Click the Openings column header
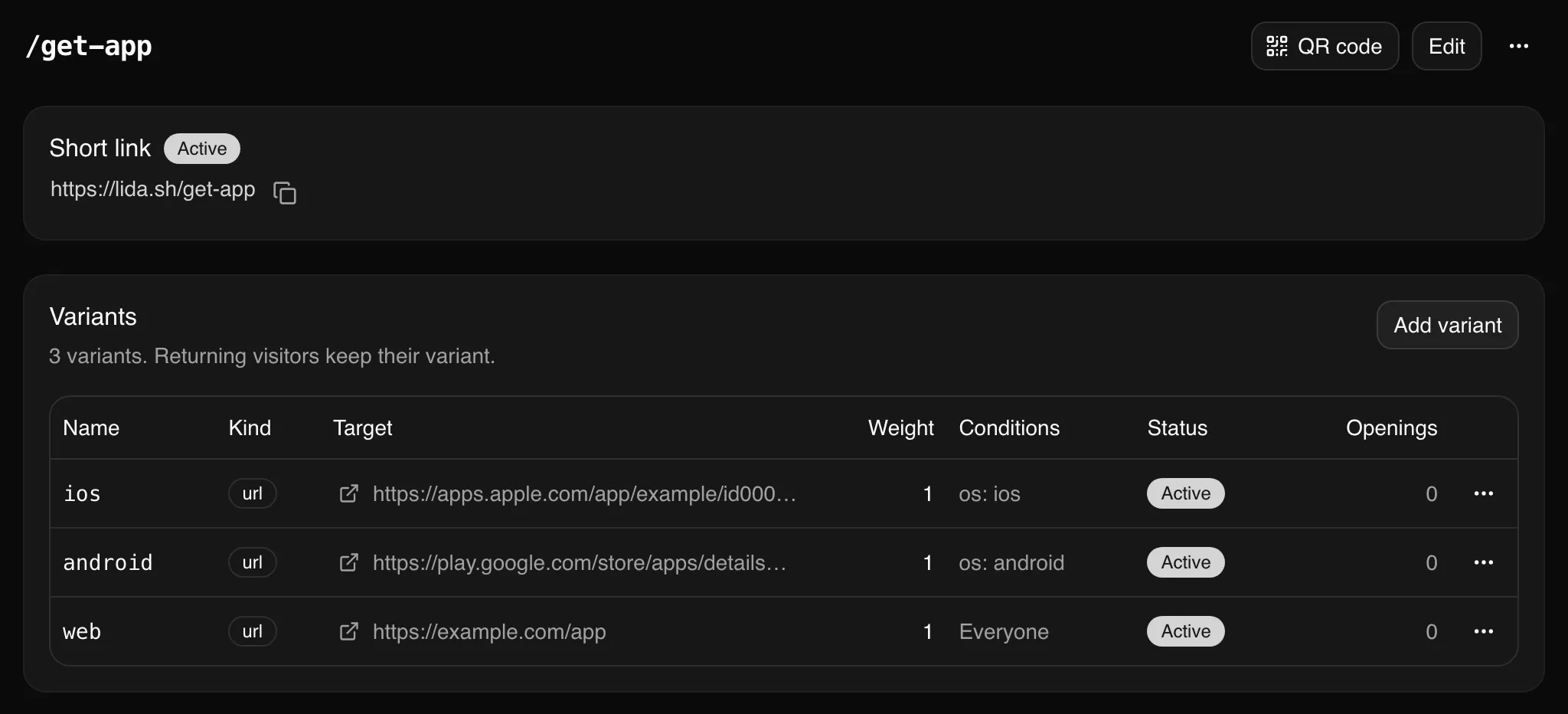 1391,428
